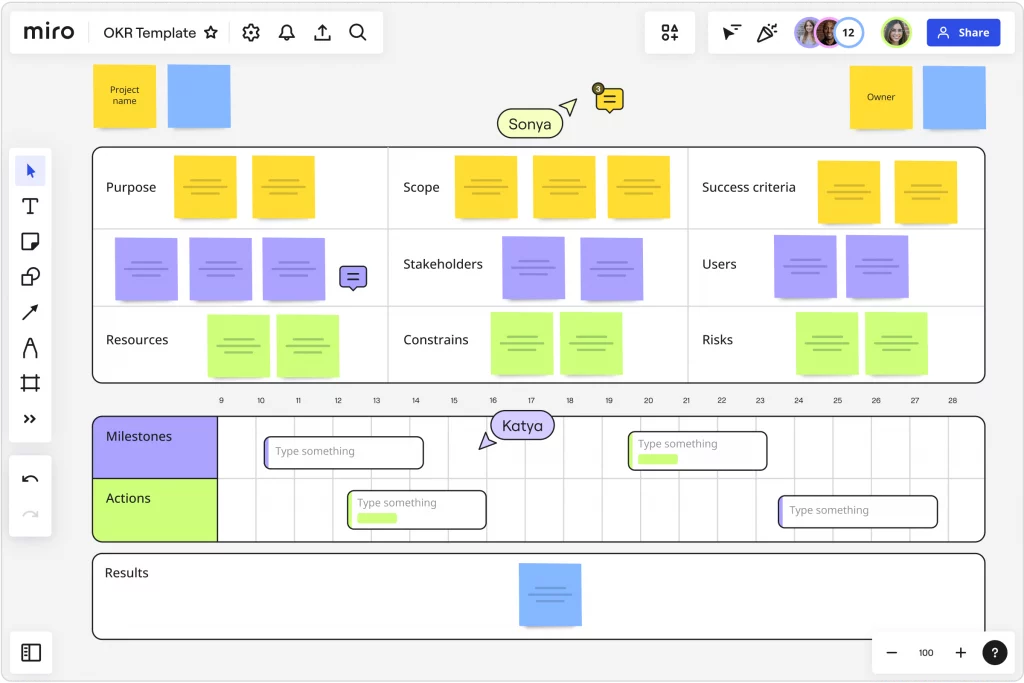
Task: Select the Text tool
Action: tap(30, 206)
